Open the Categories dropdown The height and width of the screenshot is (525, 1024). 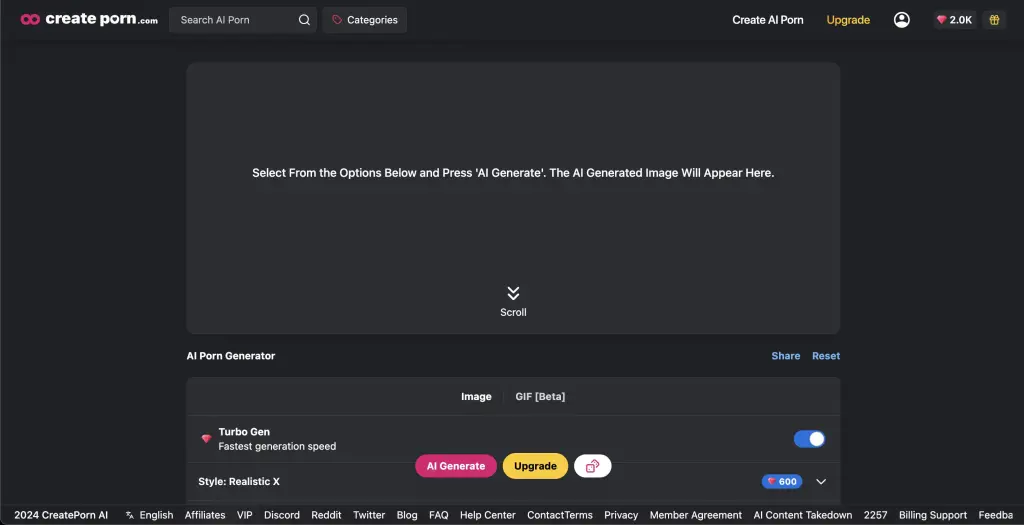[364, 20]
